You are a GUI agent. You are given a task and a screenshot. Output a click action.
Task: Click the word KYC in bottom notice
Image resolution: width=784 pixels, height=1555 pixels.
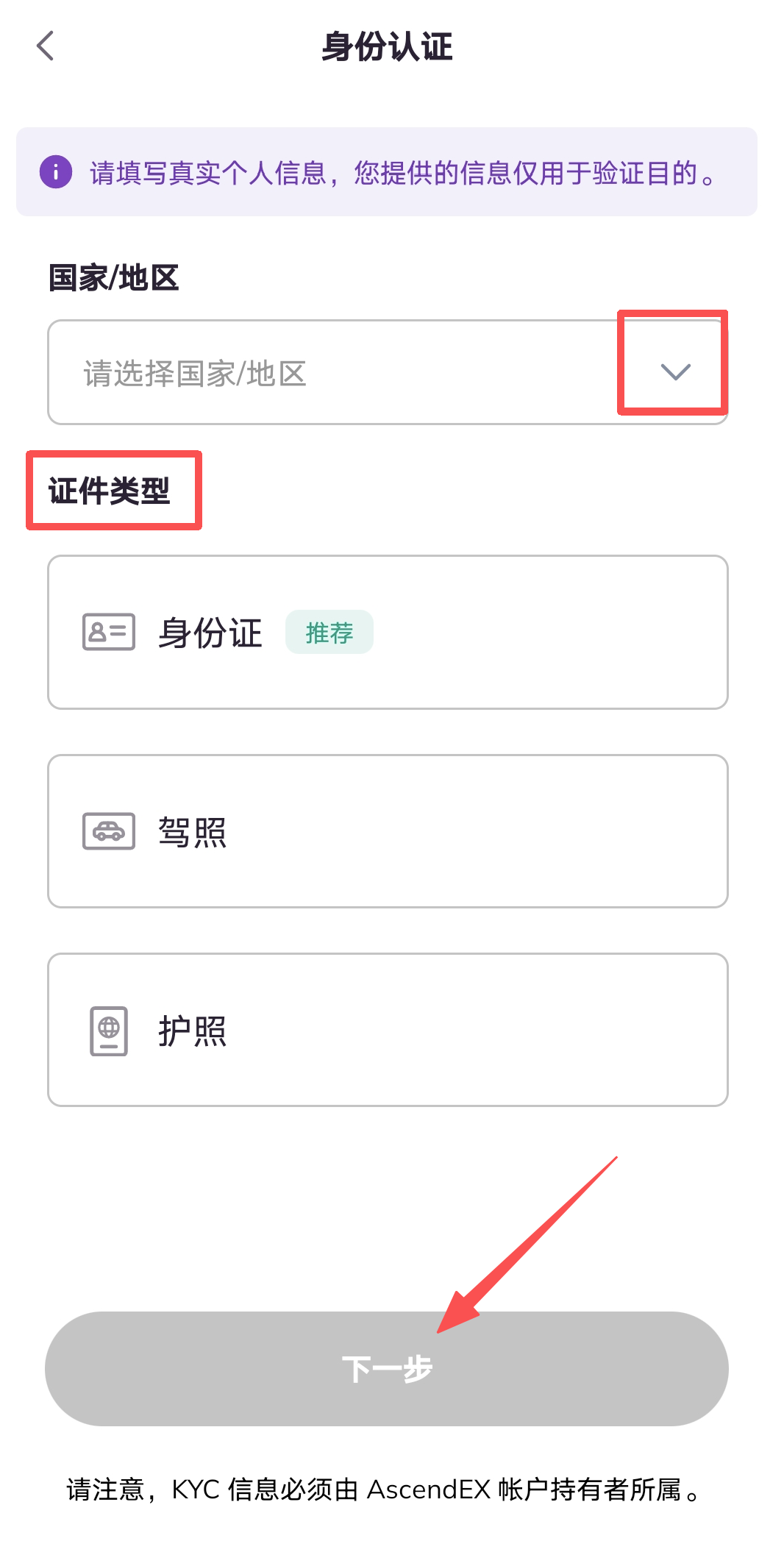click(196, 1490)
